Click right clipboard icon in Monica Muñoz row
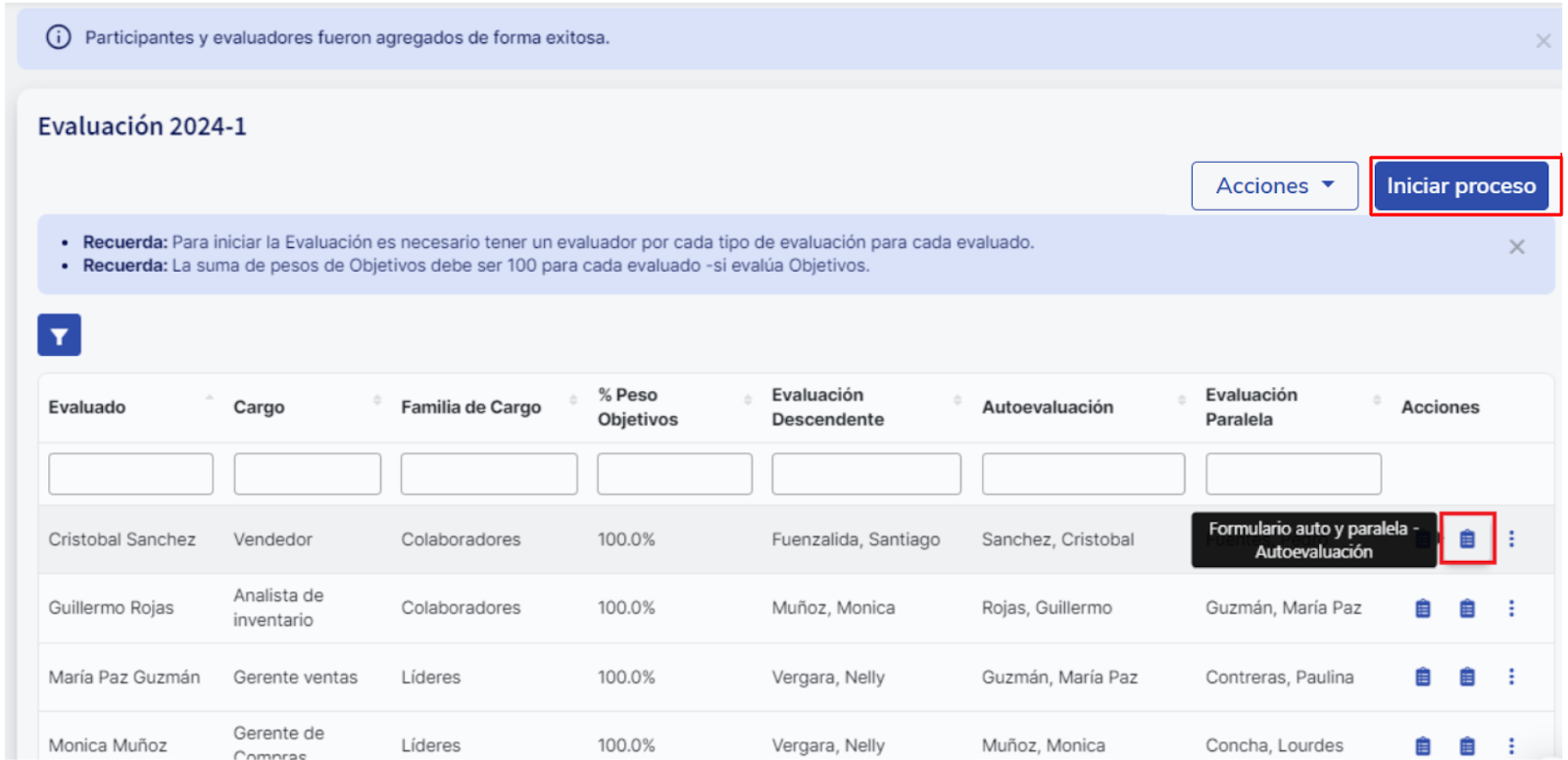 [x=1466, y=746]
